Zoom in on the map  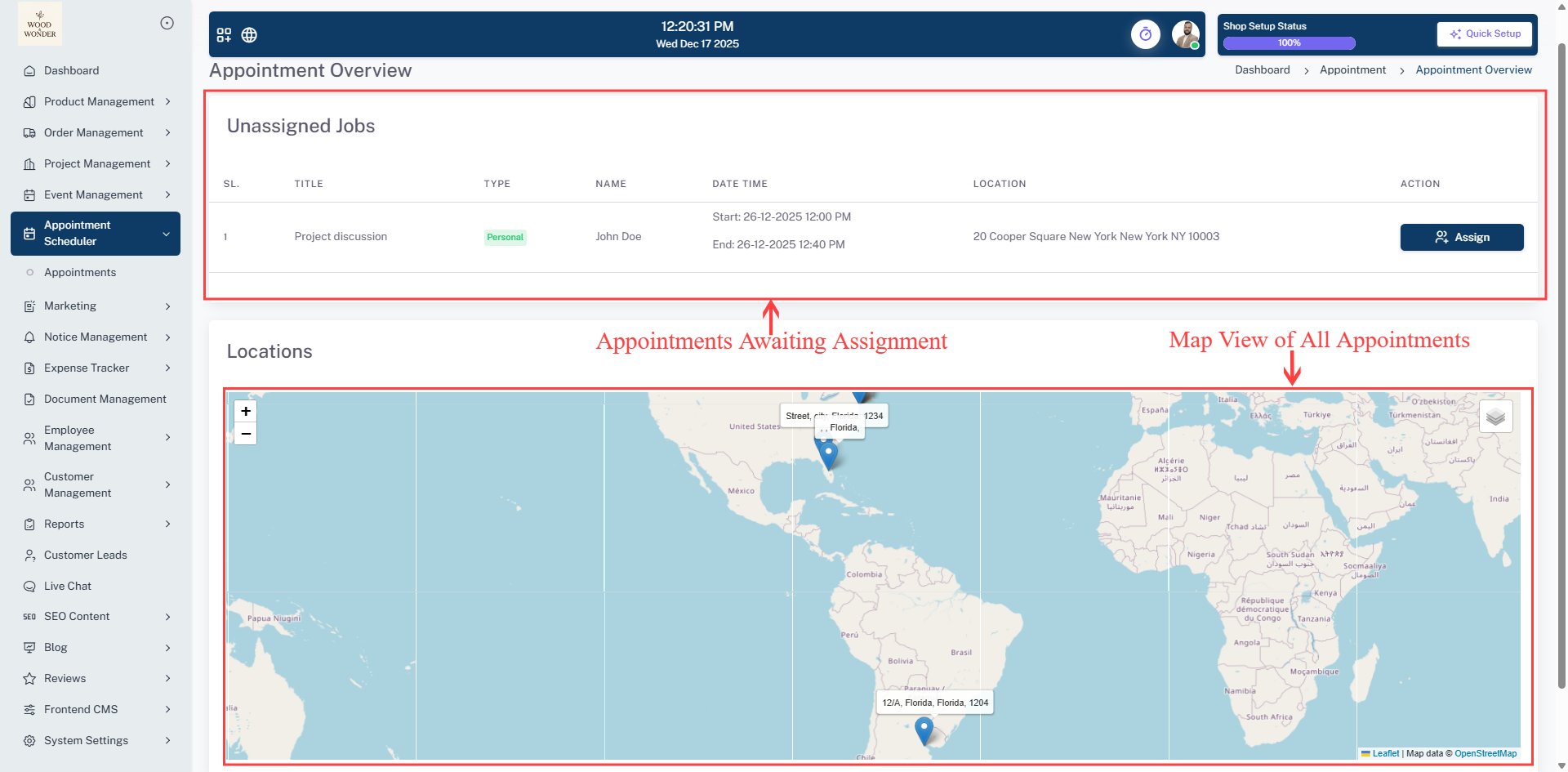246,412
